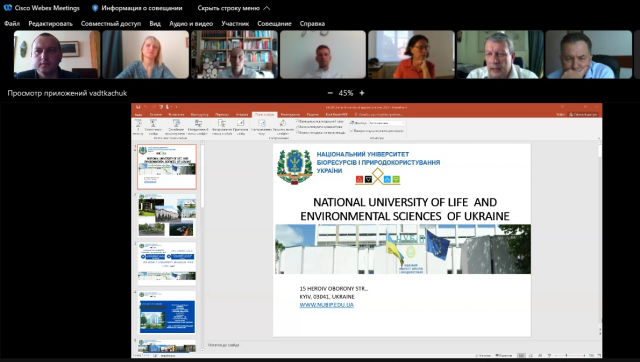The image size is (640, 362).
Task: Switch to the PowerPoint Home tab
Action: (156, 115)
